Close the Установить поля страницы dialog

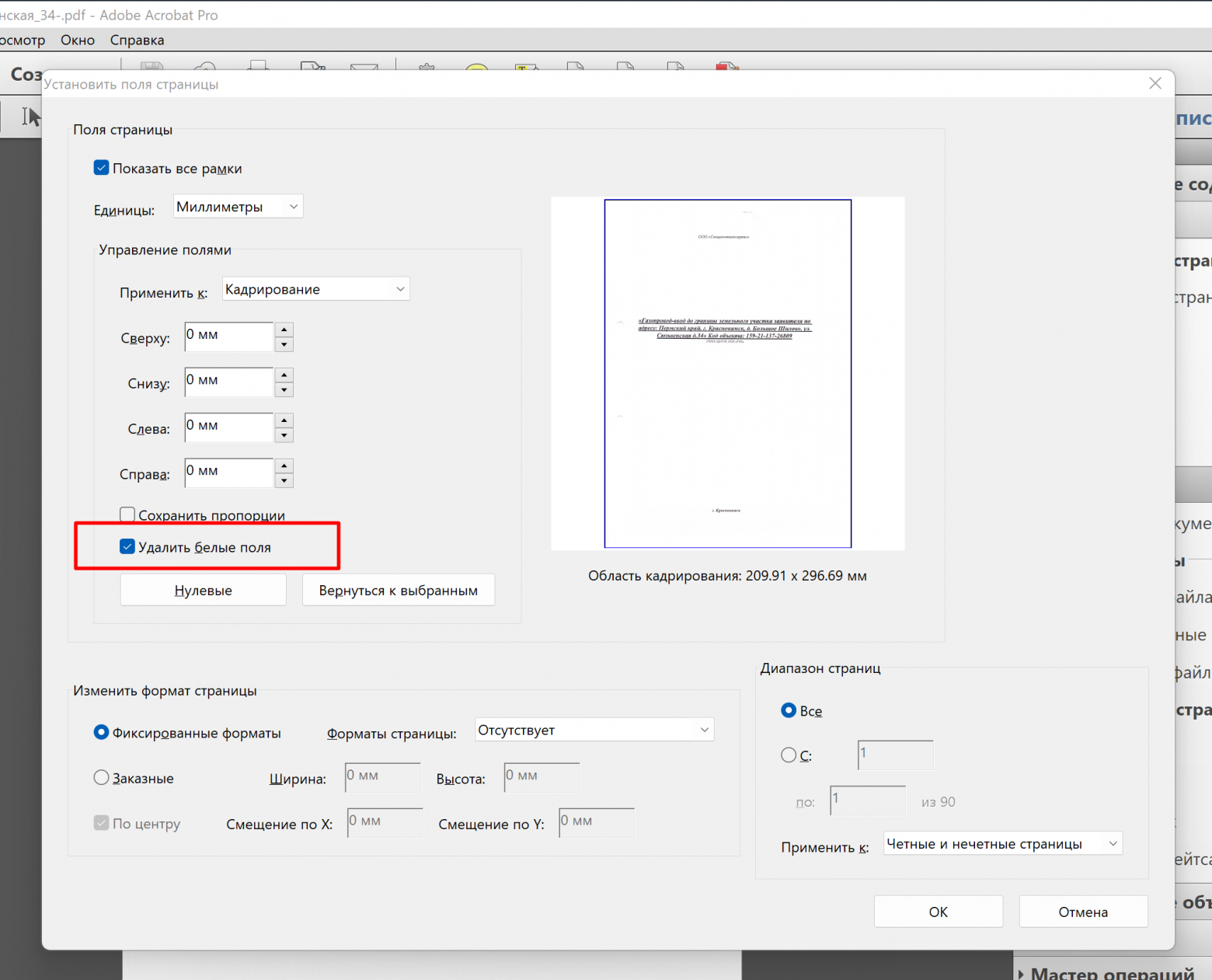1155,83
